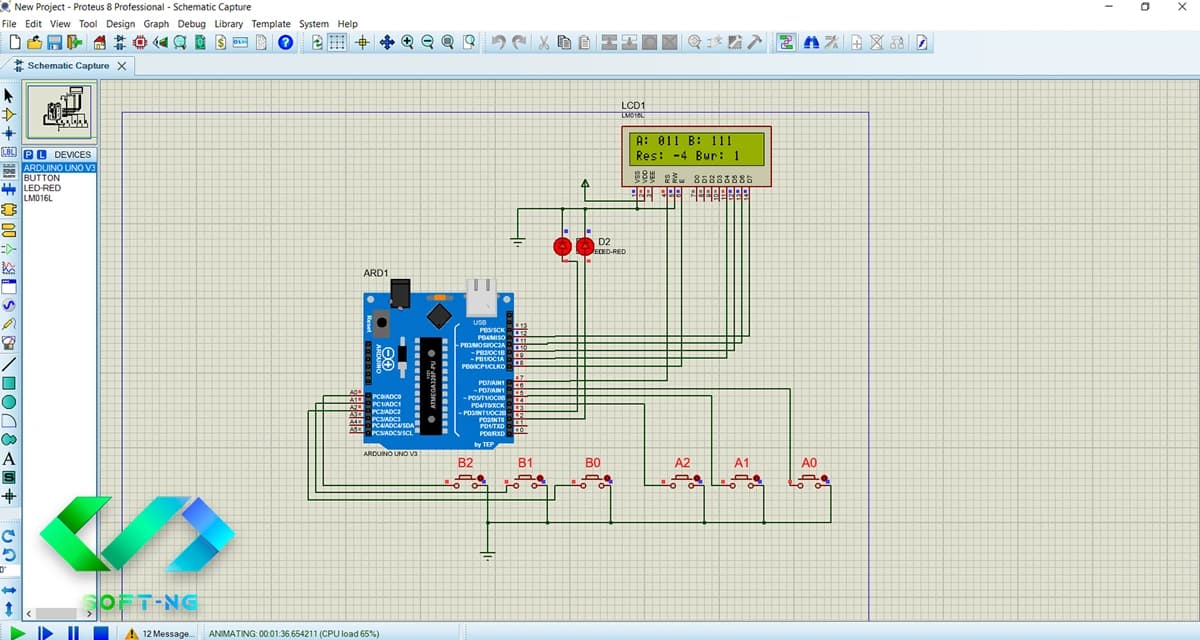This screenshot has height=640, width=1200.
Task: Toggle the grid display button
Action: pos(338,42)
